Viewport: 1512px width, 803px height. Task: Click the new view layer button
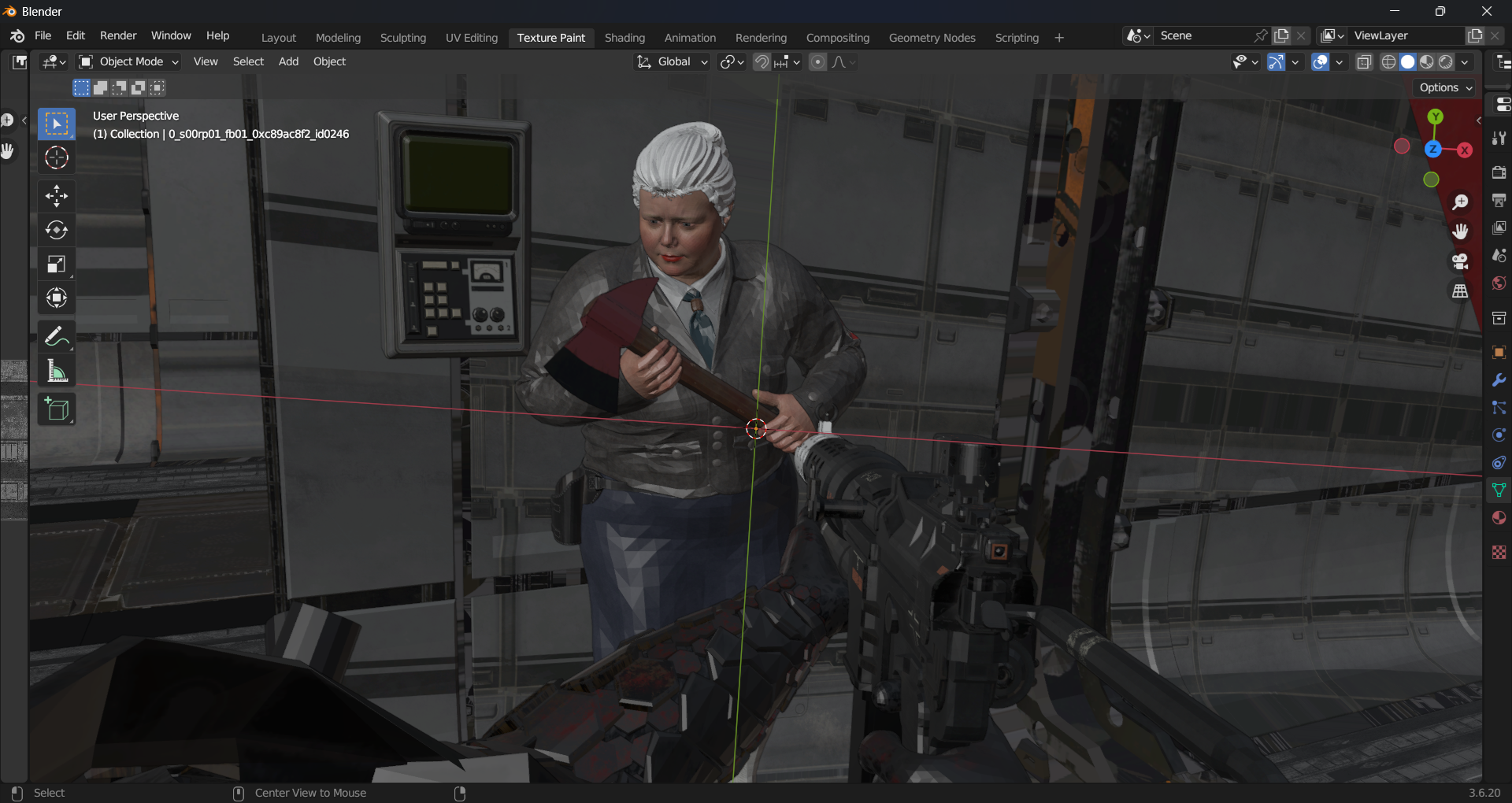(1475, 36)
